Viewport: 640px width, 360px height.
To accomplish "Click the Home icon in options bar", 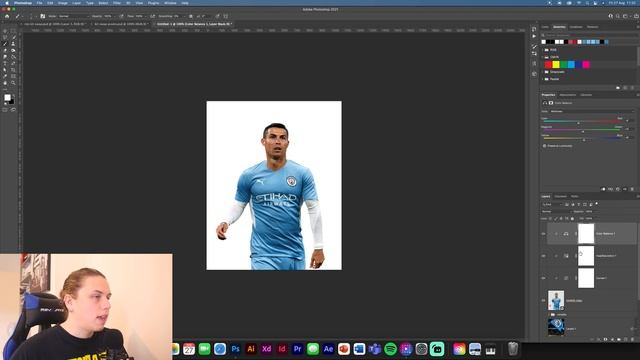I will point(7,16).
